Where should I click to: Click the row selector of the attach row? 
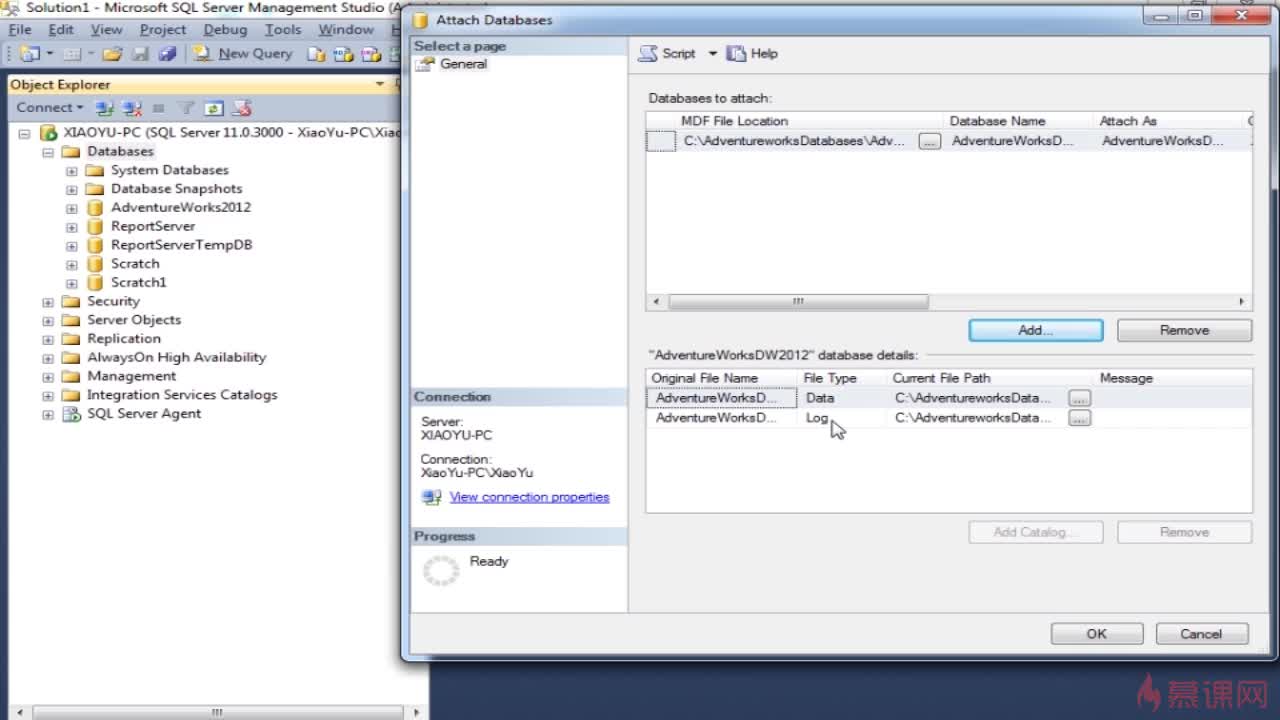pyautogui.click(x=661, y=142)
